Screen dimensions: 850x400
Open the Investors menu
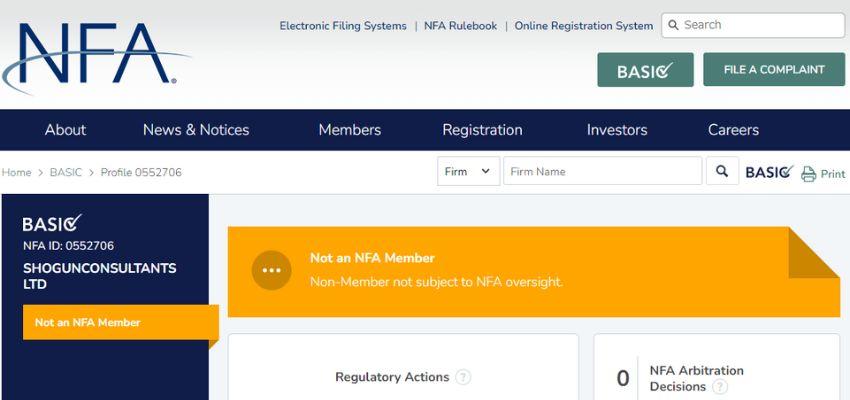(x=617, y=130)
